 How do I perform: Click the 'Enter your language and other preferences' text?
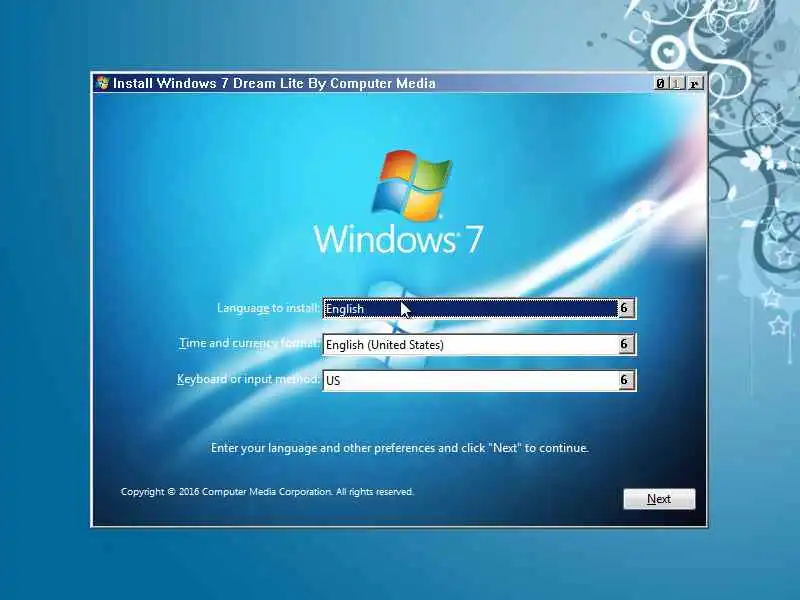coord(399,448)
